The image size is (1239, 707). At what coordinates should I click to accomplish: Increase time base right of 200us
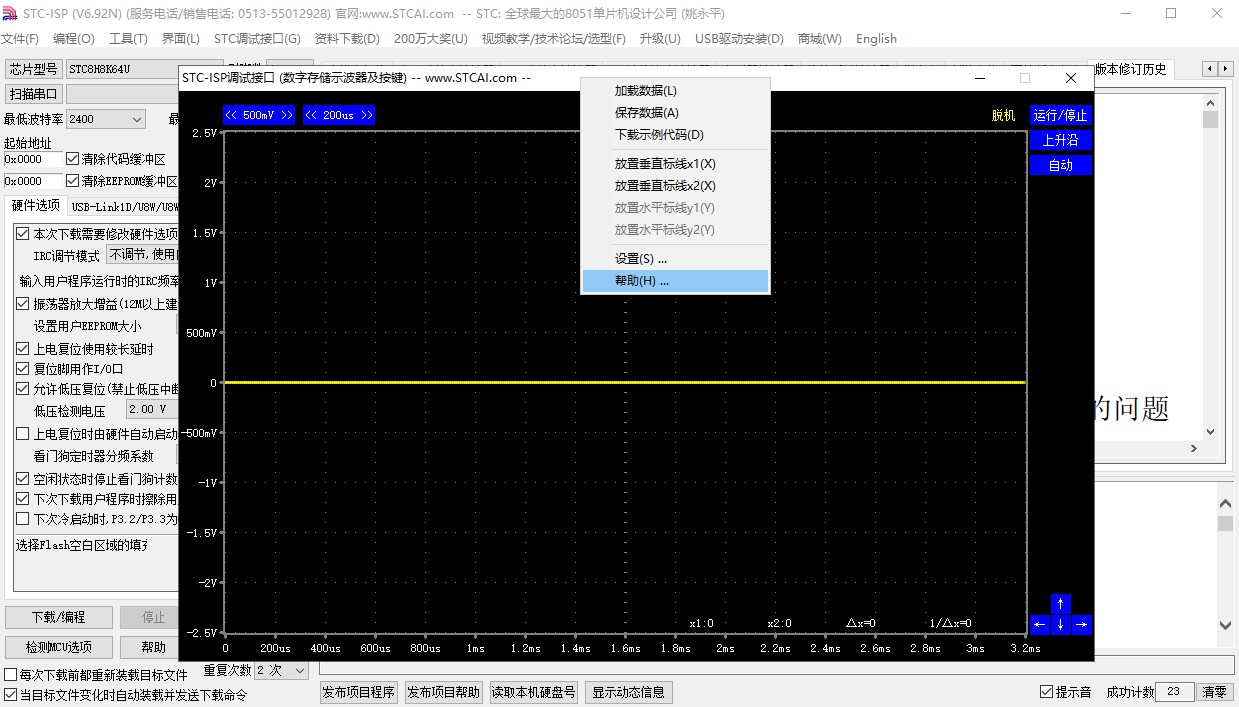[x=366, y=115]
